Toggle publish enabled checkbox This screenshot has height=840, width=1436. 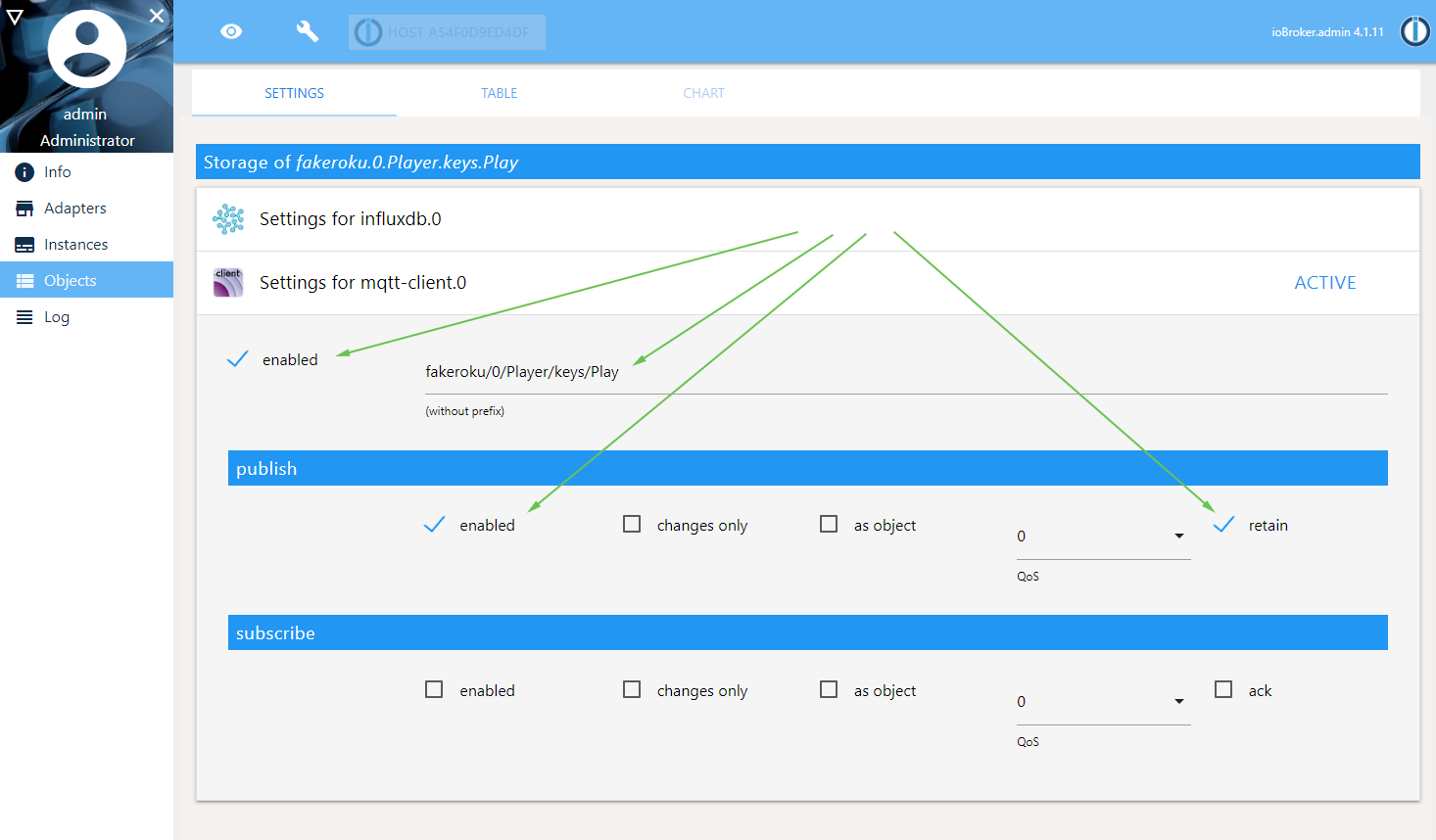tap(434, 525)
